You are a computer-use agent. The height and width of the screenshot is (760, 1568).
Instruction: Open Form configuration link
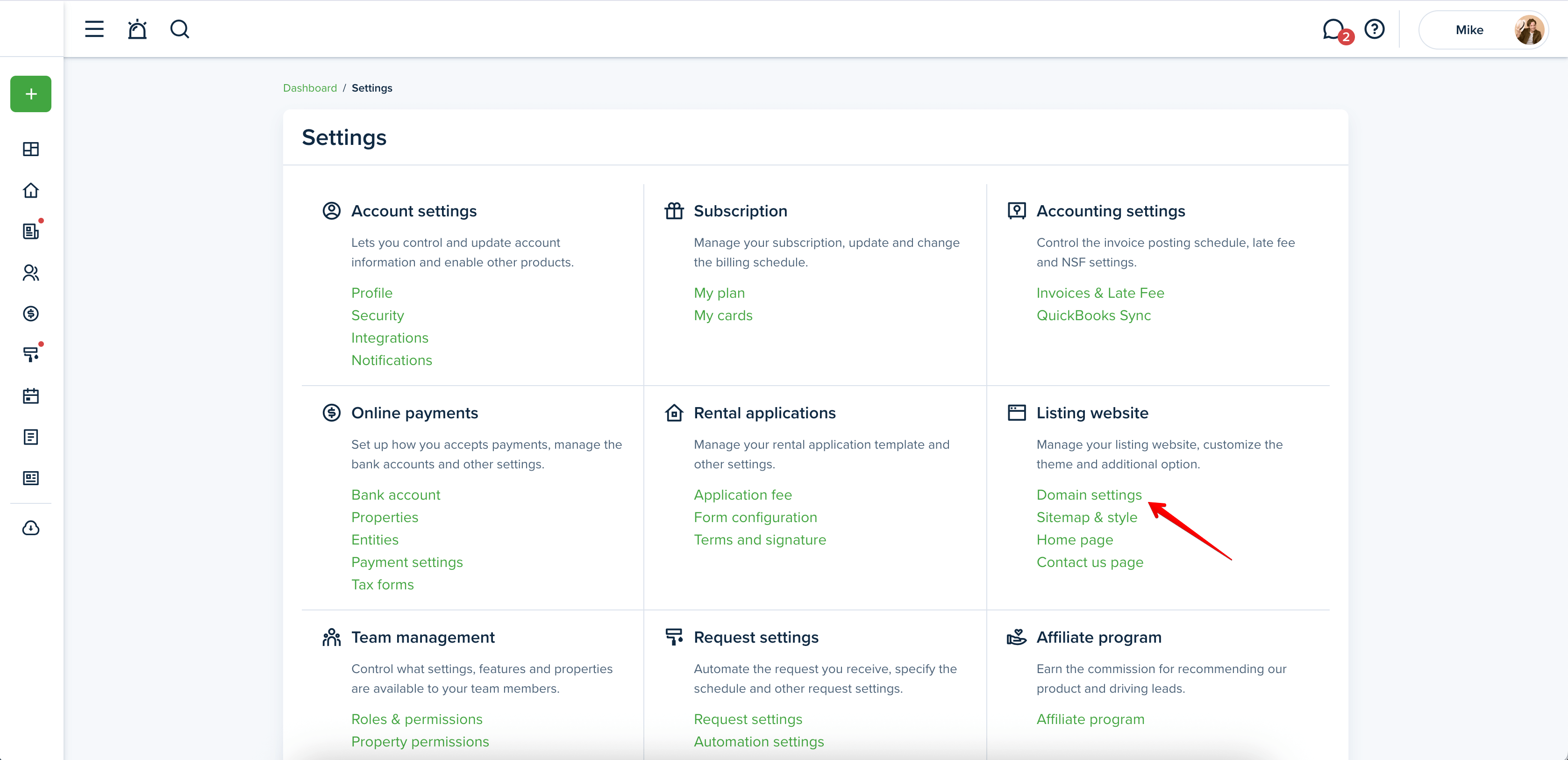(x=755, y=517)
